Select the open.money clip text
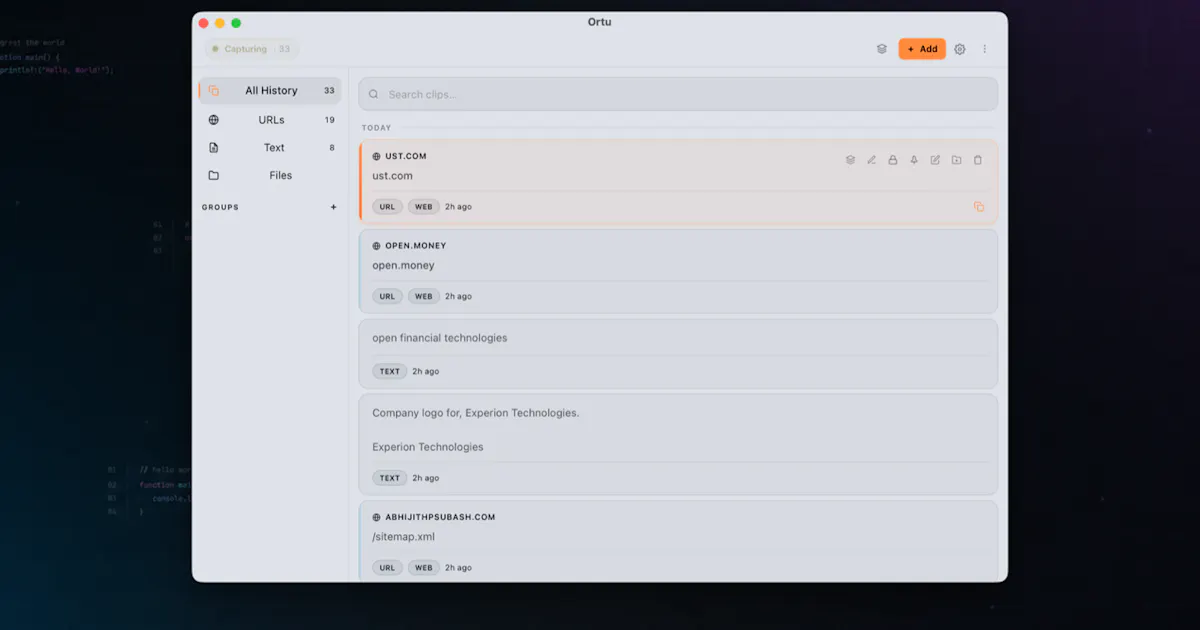Viewport: 1200px width, 630px height. pyautogui.click(x=403, y=266)
